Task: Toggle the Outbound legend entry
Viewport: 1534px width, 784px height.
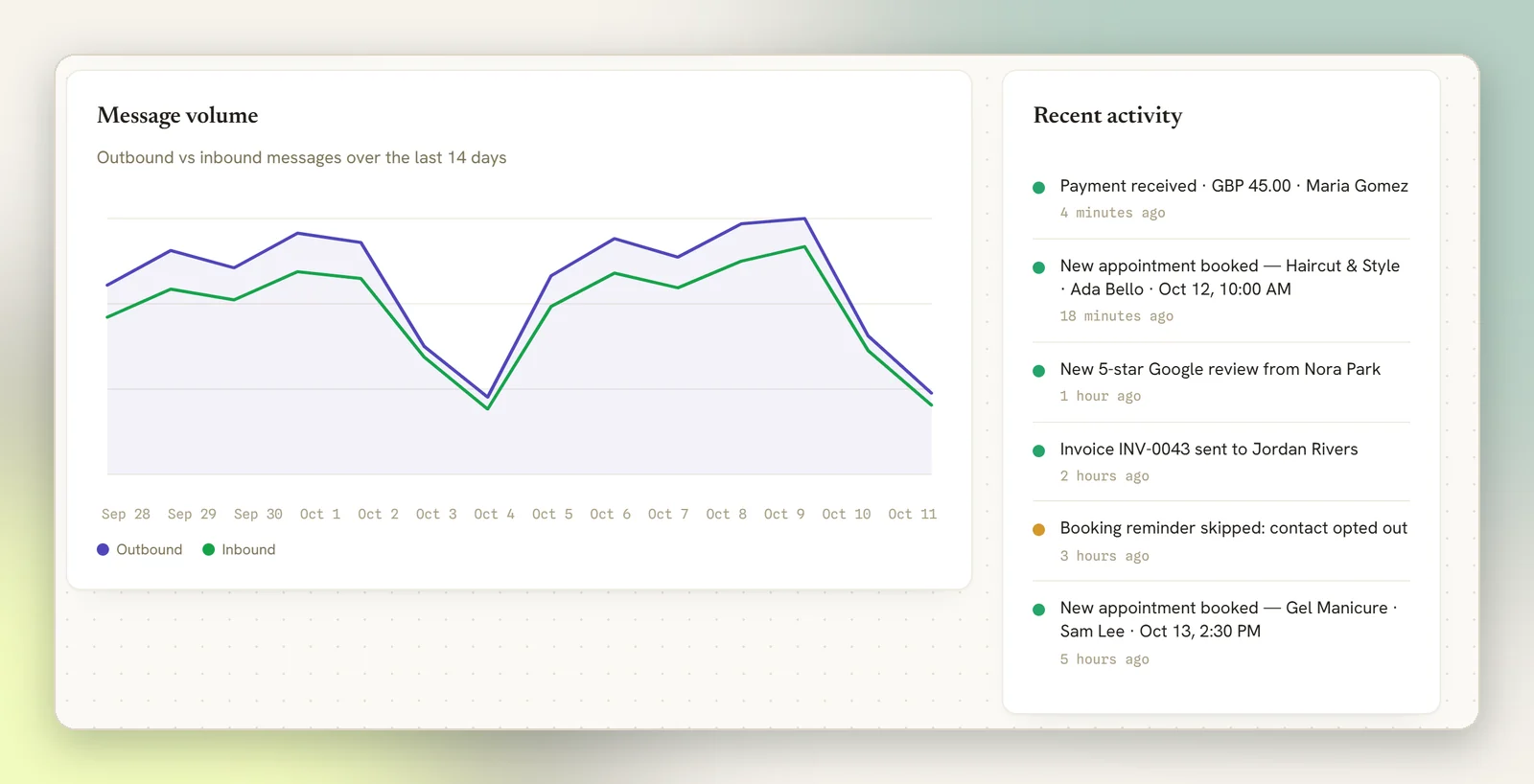Action: click(x=140, y=549)
